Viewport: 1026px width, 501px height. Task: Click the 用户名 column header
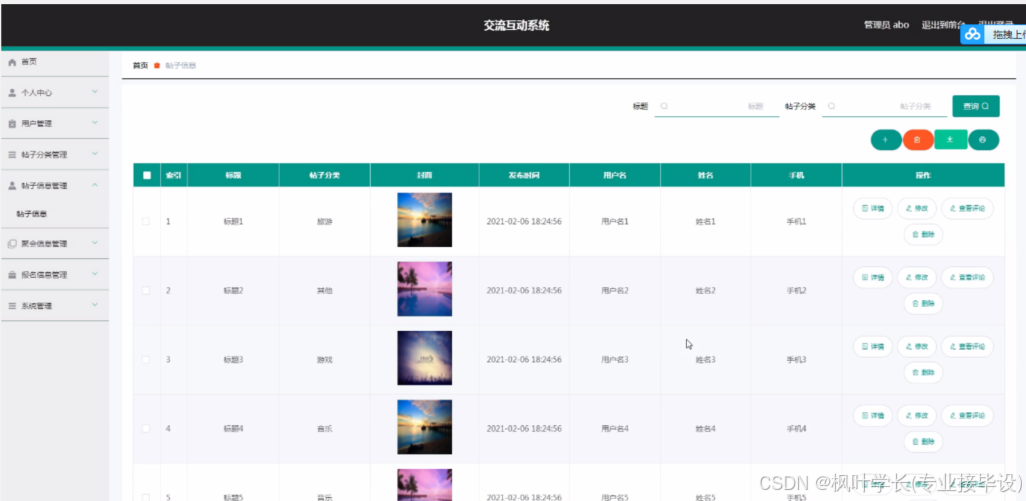click(615, 175)
